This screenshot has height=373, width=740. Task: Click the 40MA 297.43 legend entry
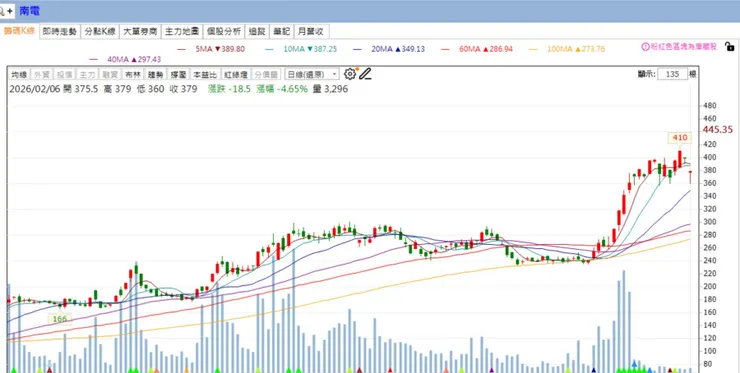pos(125,59)
